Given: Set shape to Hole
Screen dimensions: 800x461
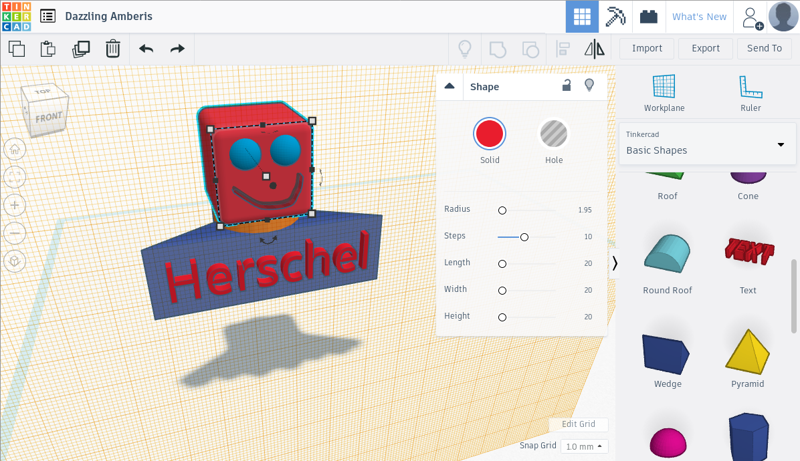Looking at the screenshot, I should pyautogui.click(x=553, y=133).
